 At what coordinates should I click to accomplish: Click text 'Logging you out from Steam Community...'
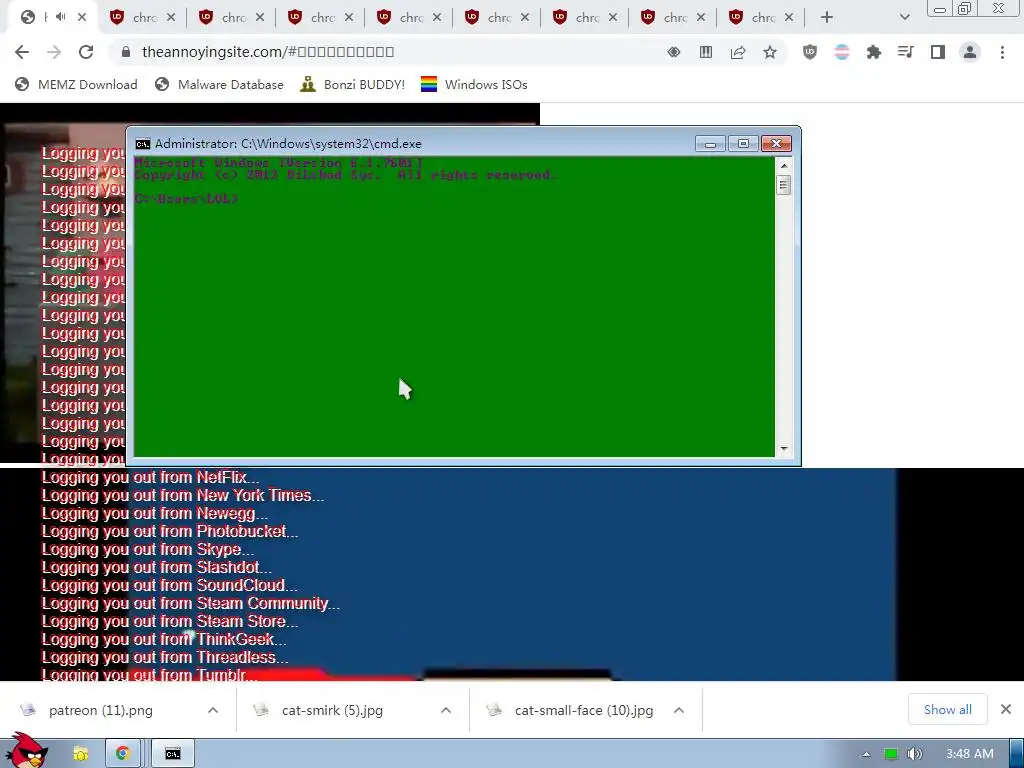point(191,603)
